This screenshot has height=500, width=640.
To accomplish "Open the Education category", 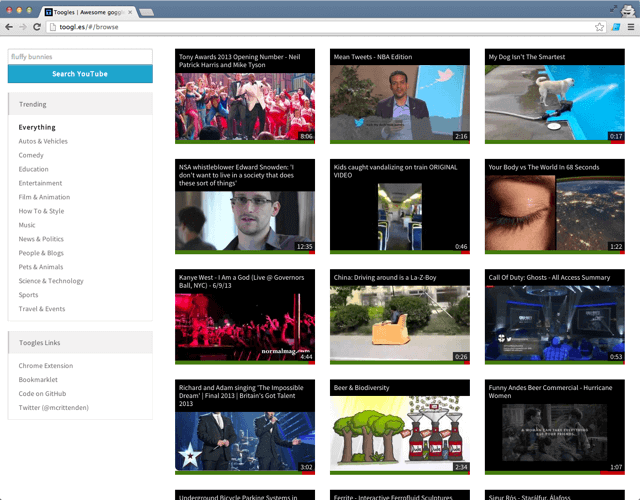I will click(x=33, y=169).
